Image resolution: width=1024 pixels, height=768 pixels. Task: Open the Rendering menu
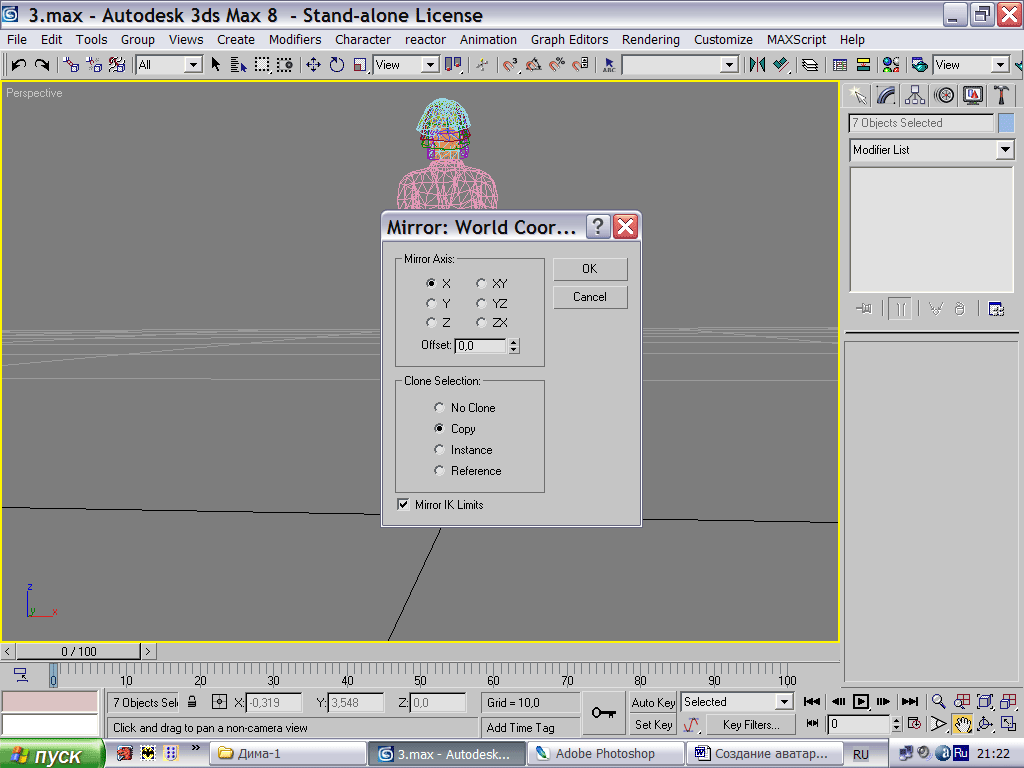pyautogui.click(x=650, y=40)
